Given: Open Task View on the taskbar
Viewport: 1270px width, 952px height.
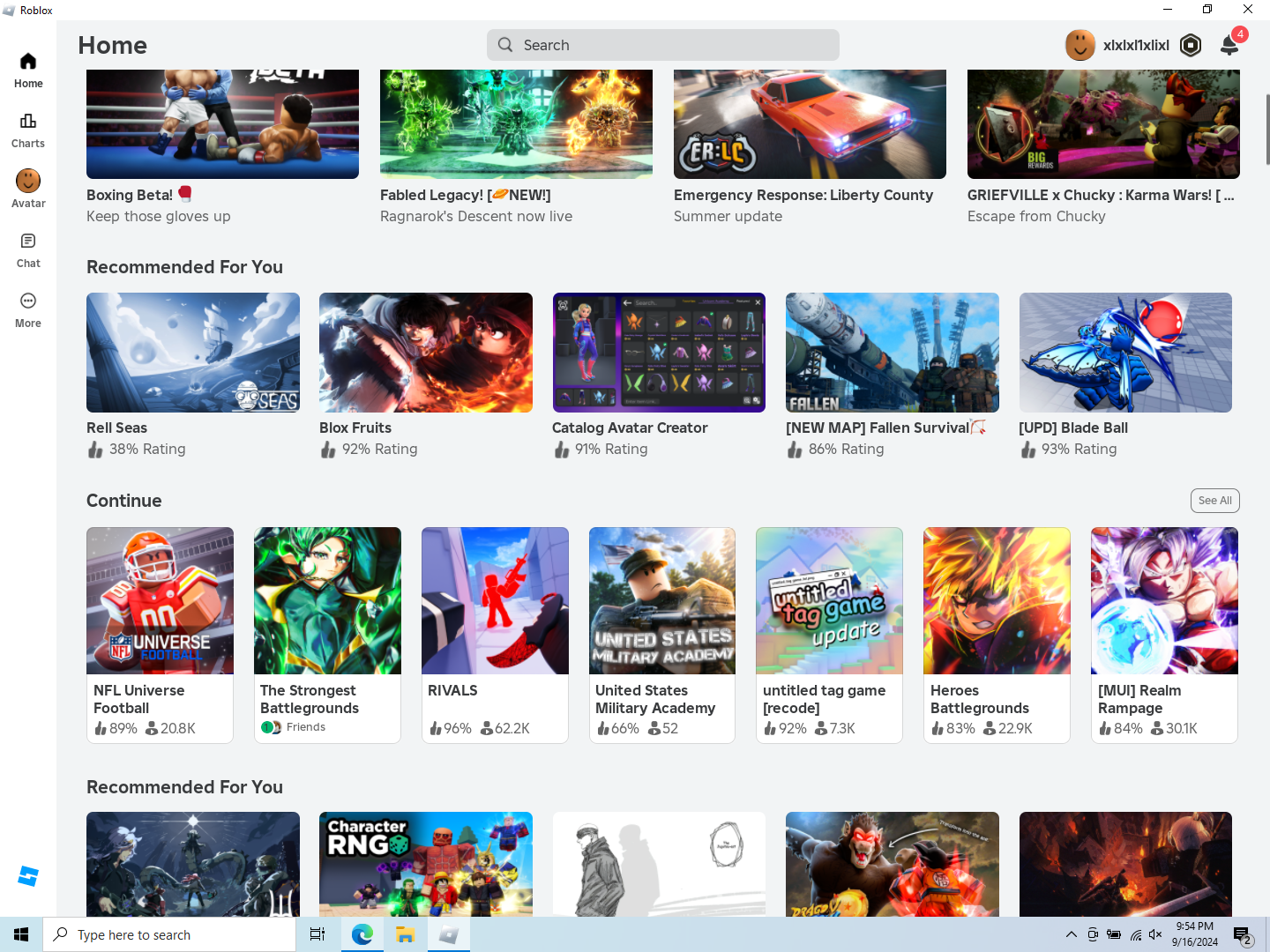Looking at the screenshot, I should pyautogui.click(x=317, y=934).
